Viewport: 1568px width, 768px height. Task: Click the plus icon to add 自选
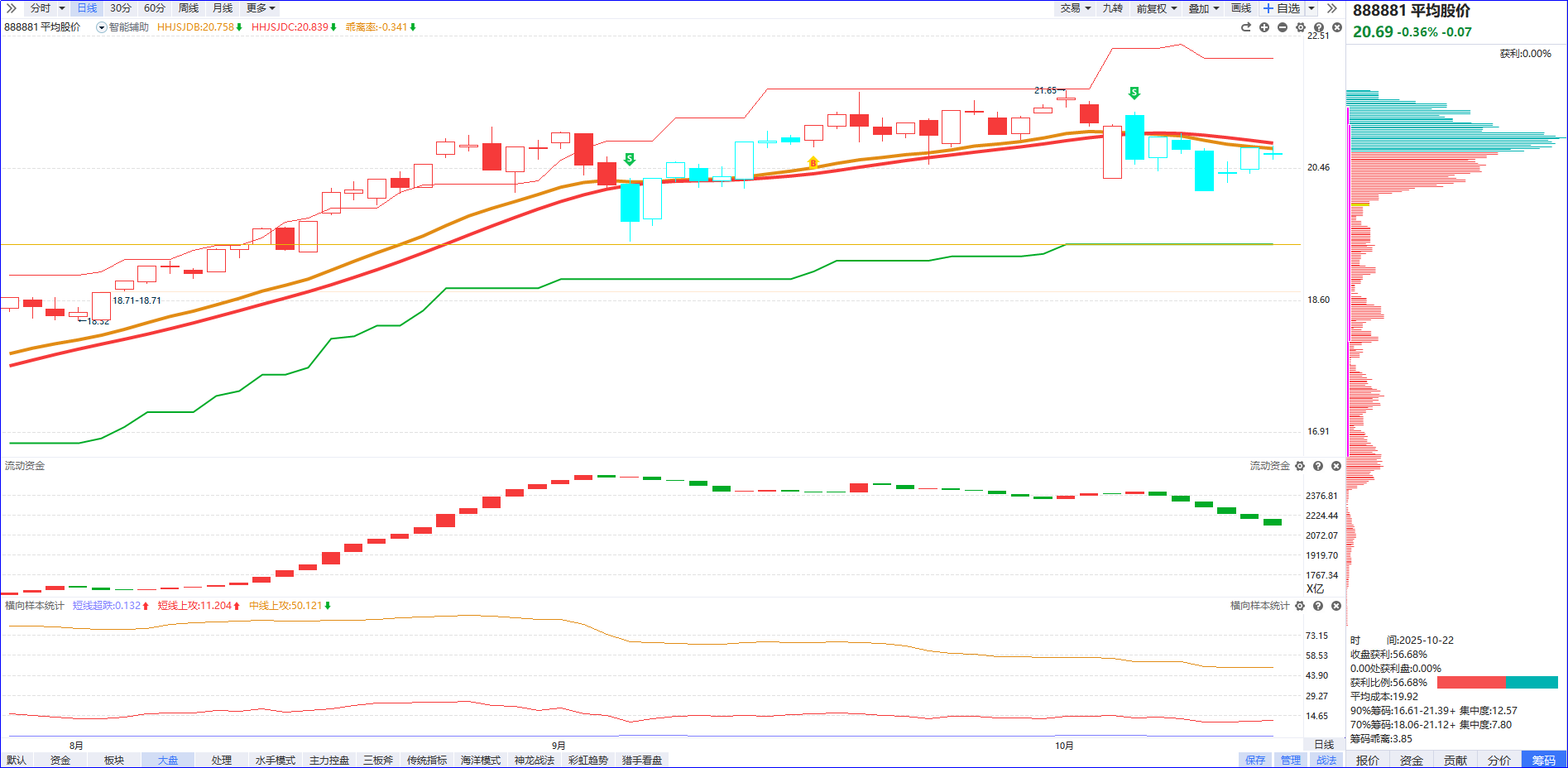[1268, 8]
